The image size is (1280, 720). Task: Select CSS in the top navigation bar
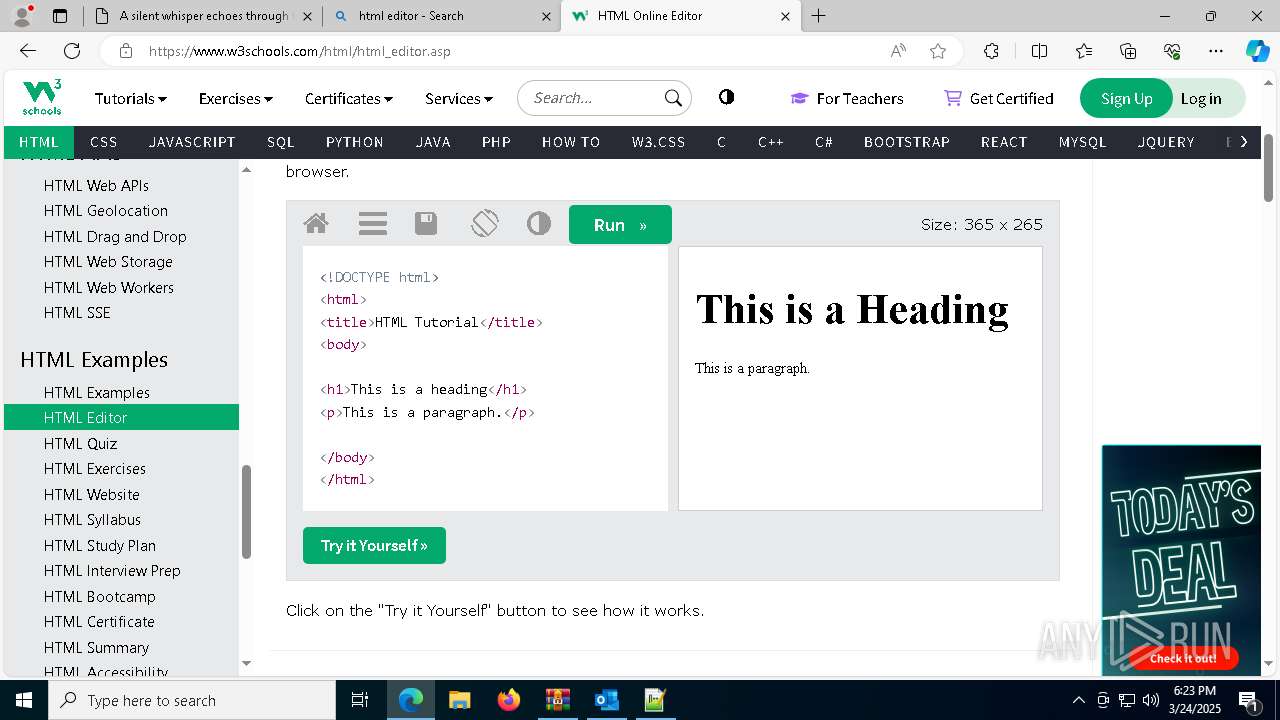click(x=104, y=142)
